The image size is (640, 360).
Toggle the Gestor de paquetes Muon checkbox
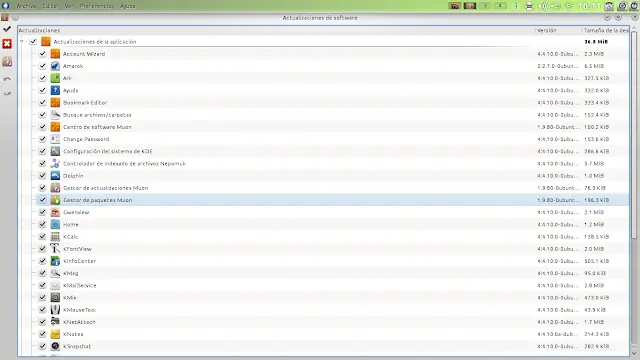pyautogui.click(x=42, y=200)
